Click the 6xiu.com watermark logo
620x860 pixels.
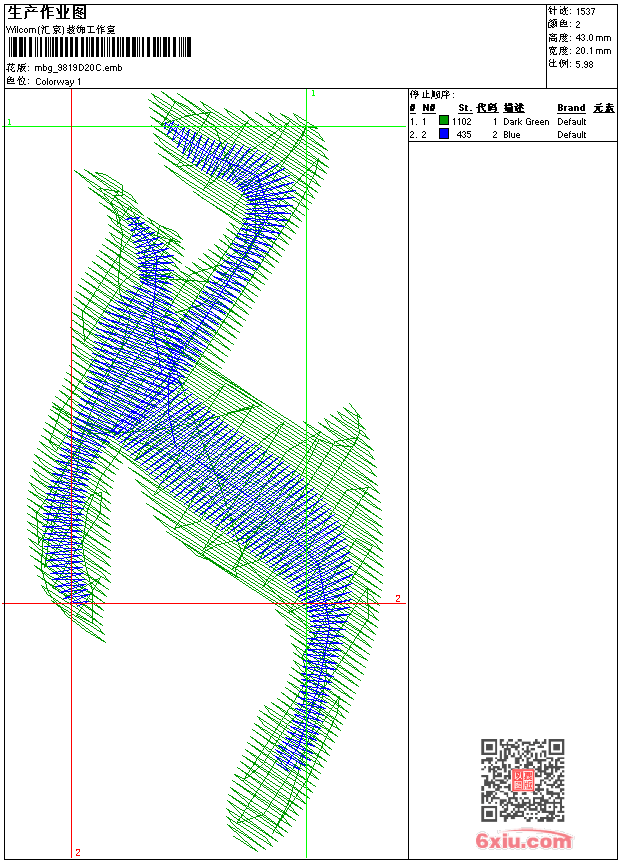(523, 842)
